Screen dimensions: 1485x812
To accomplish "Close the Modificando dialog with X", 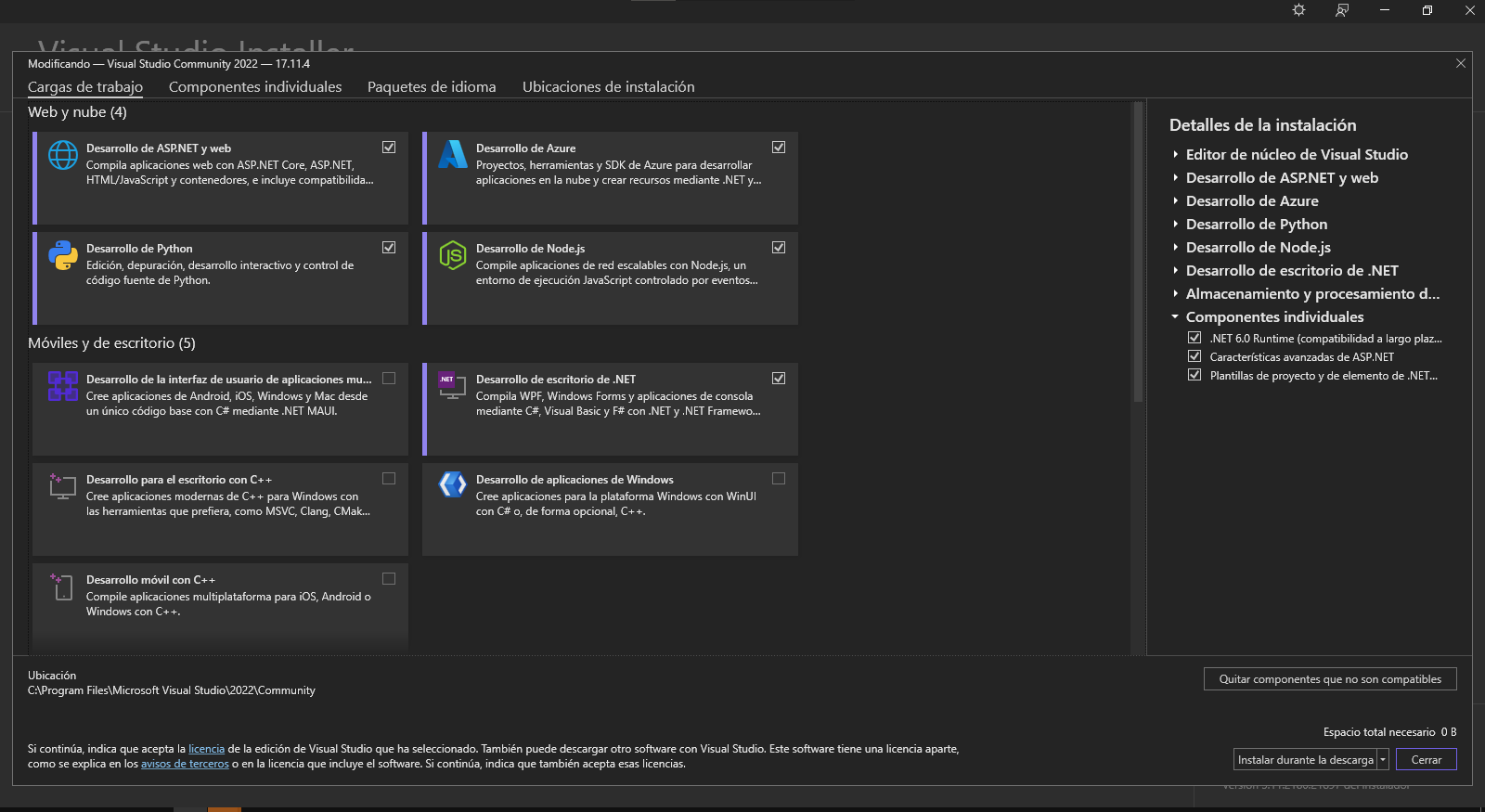I will click(1461, 63).
